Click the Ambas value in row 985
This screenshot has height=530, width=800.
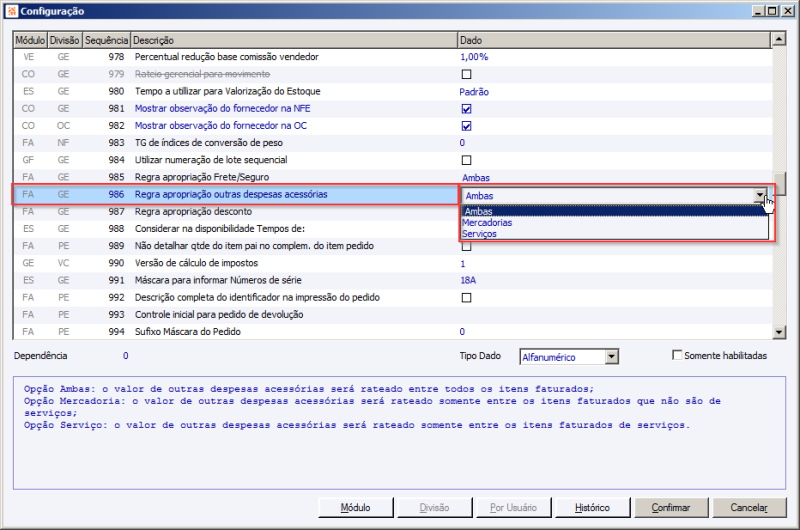pos(476,178)
